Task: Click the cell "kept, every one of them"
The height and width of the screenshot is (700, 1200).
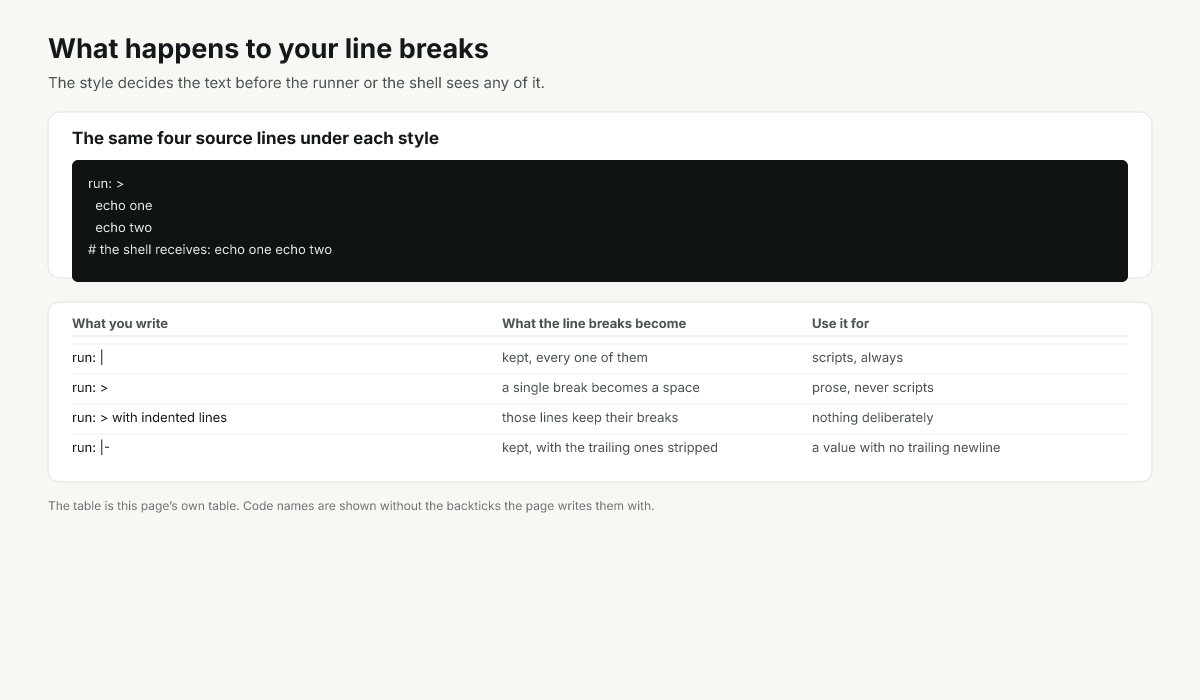Action: point(575,358)
